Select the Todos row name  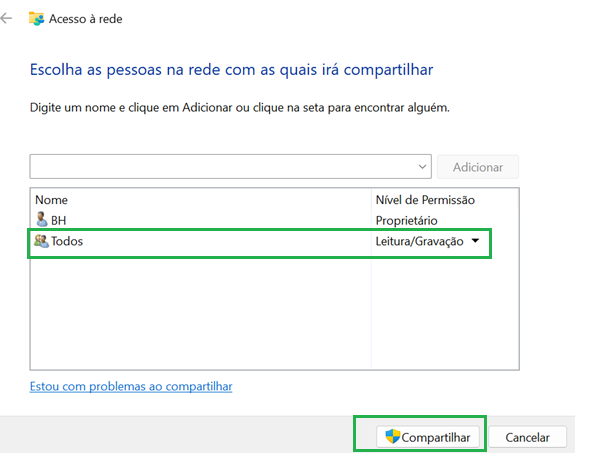tap(67, 241)
